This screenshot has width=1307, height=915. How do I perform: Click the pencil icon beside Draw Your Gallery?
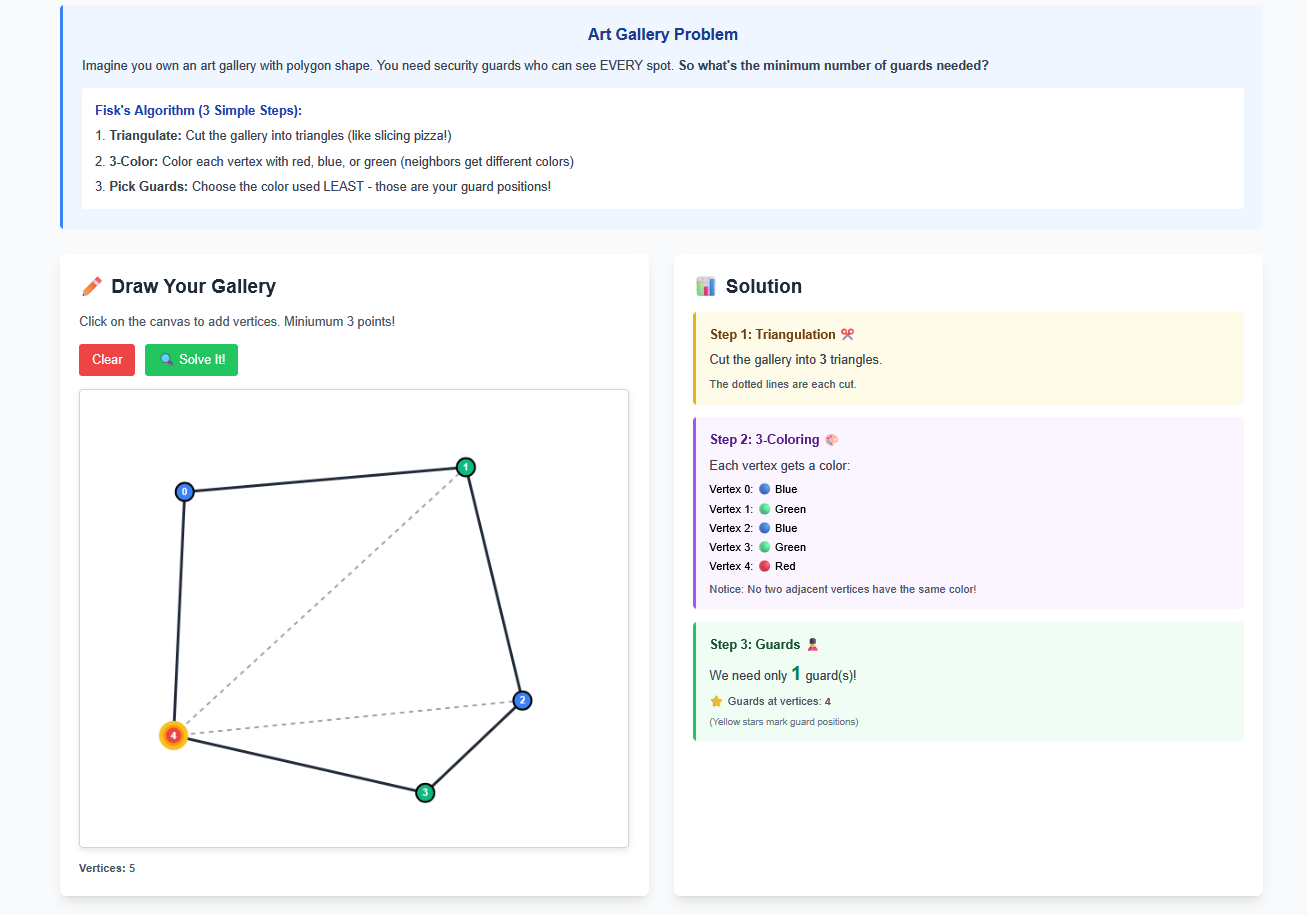click(x=92, y=287)
